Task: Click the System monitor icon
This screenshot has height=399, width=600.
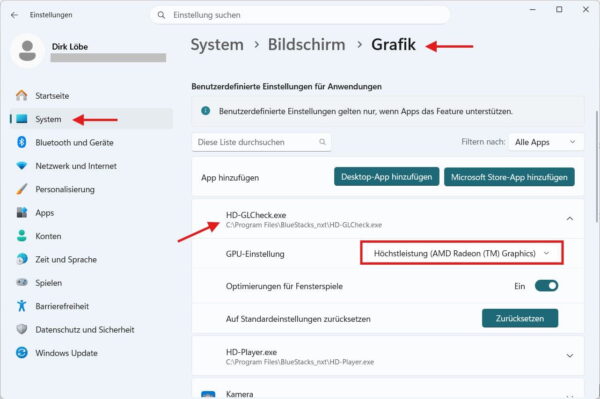Action: [21, 119]
